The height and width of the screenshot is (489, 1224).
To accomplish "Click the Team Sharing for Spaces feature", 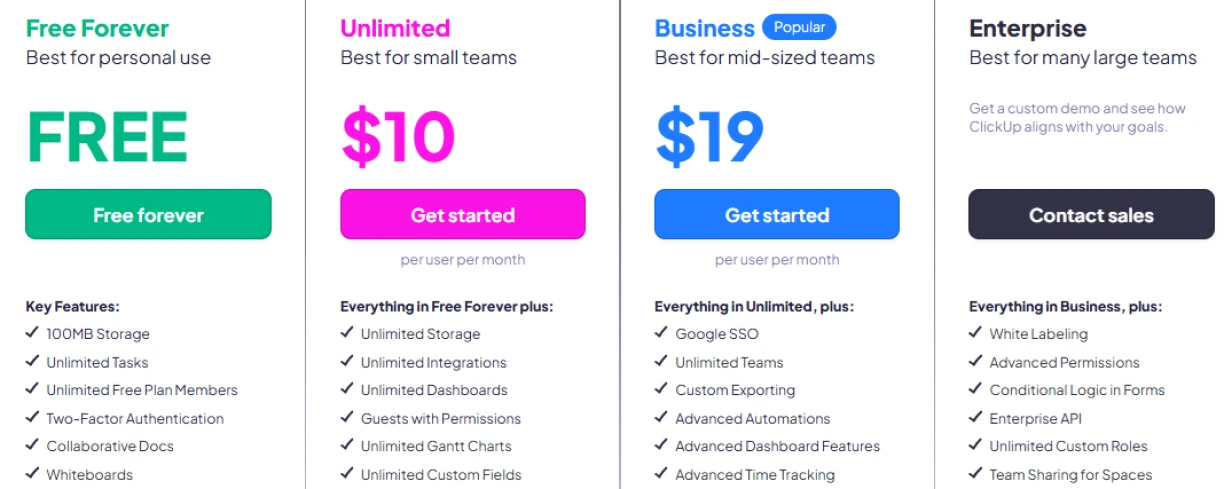I will tap(1070, 475).
